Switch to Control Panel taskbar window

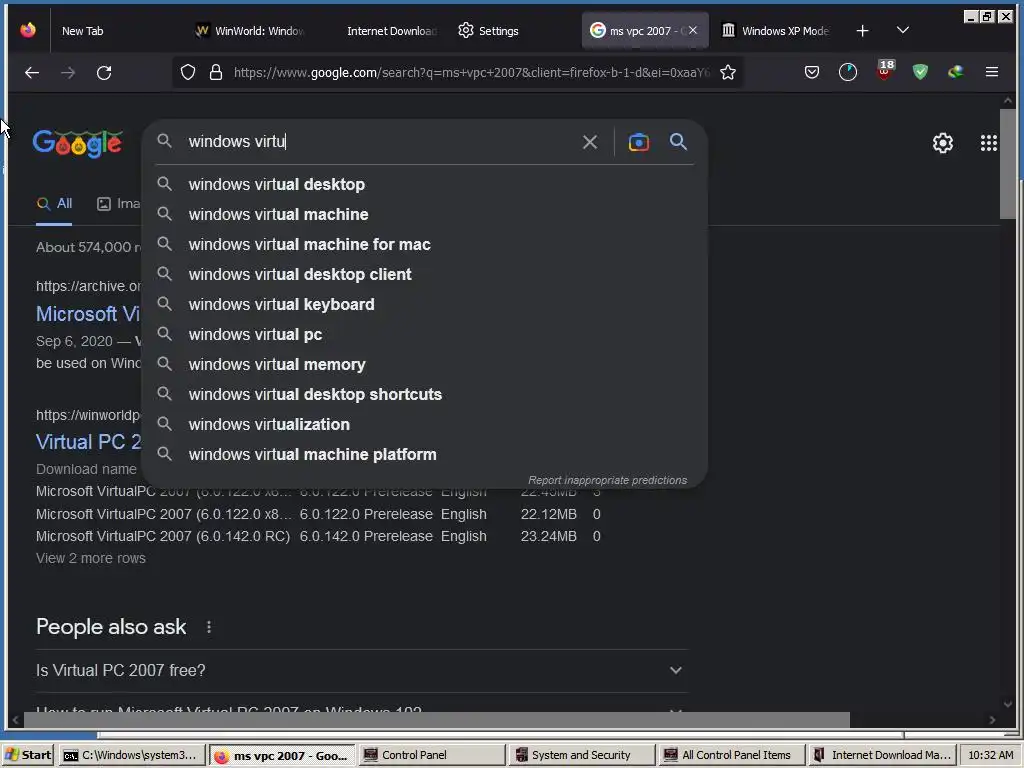coord(431,755)
